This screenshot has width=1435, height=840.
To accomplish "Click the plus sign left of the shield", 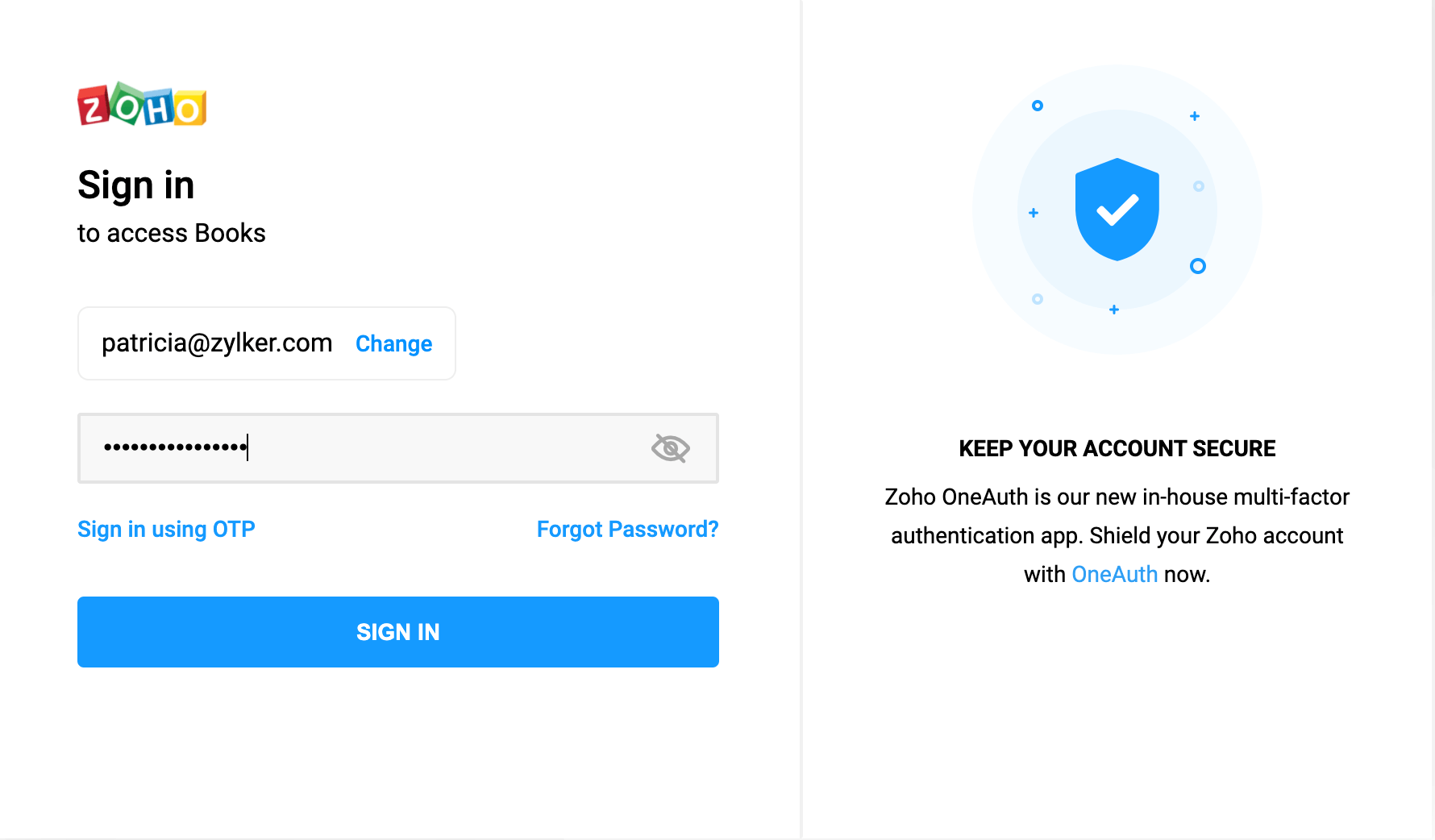I will point(1034,213).
